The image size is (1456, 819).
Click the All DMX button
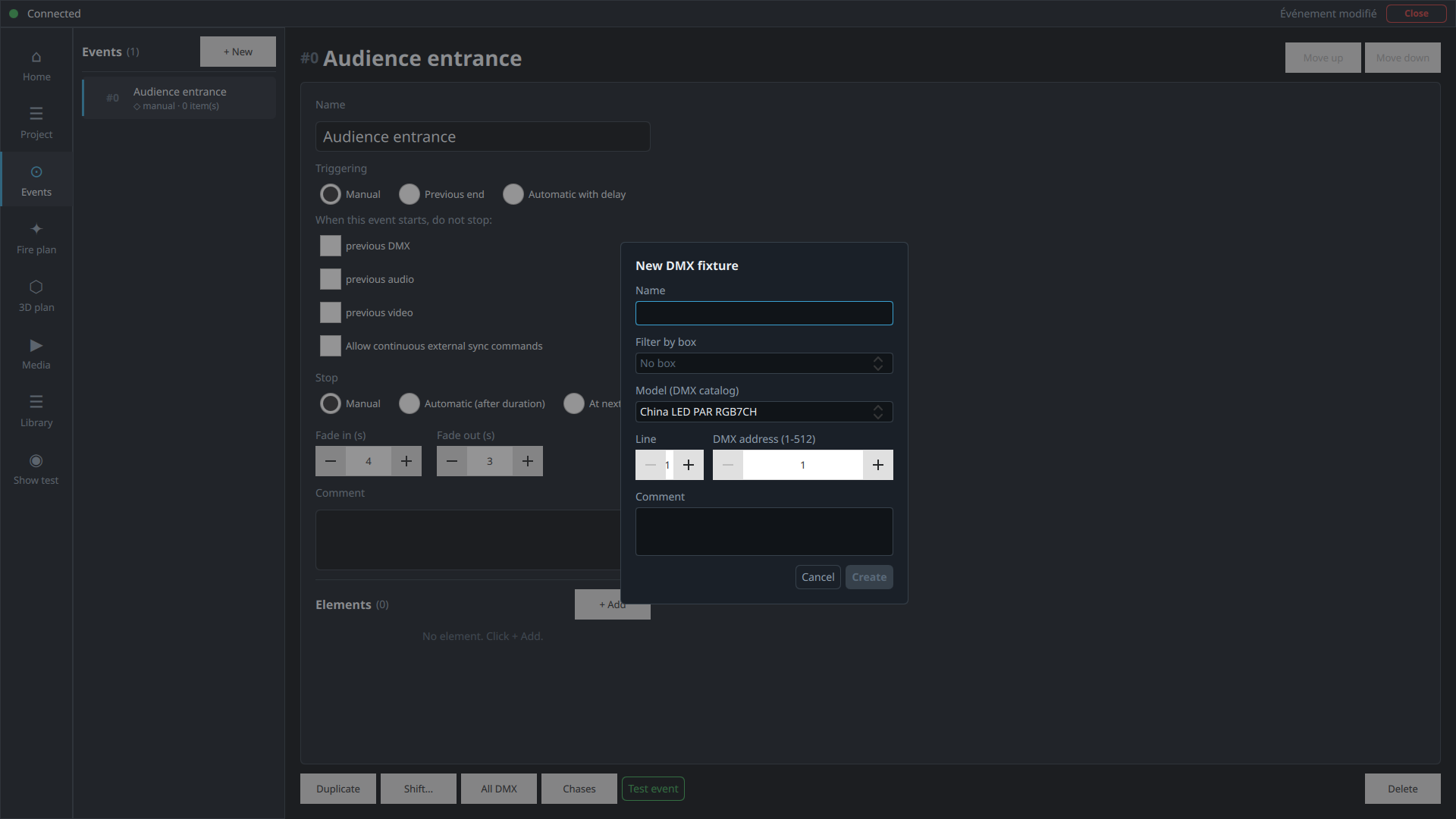coord(499,789)
